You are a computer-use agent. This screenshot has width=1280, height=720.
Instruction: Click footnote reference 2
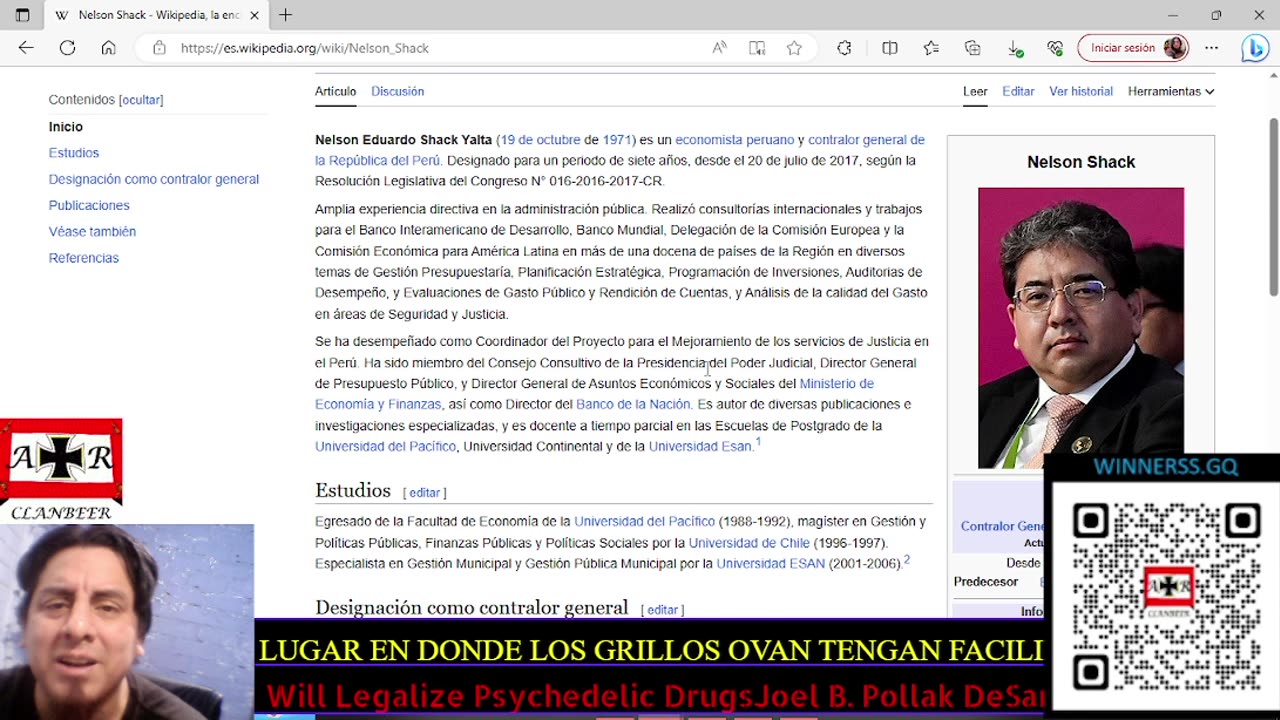(x=906, y=560)
